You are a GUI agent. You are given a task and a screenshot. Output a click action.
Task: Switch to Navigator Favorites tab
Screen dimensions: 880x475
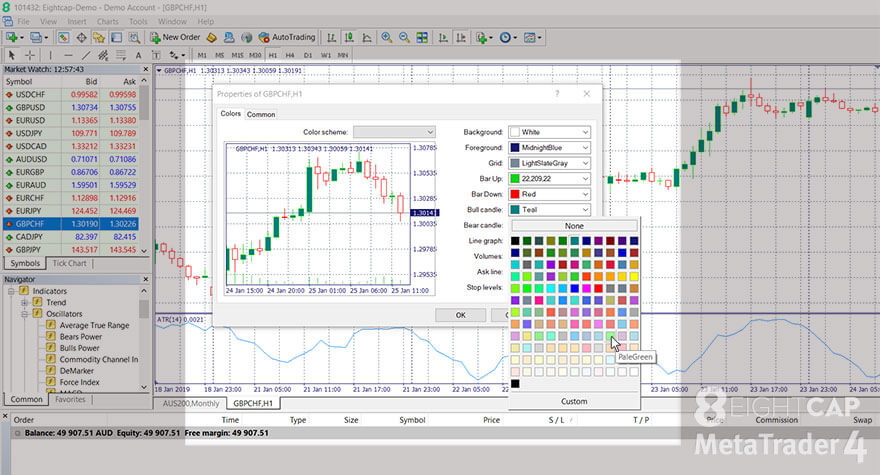[x=70, y=399]
